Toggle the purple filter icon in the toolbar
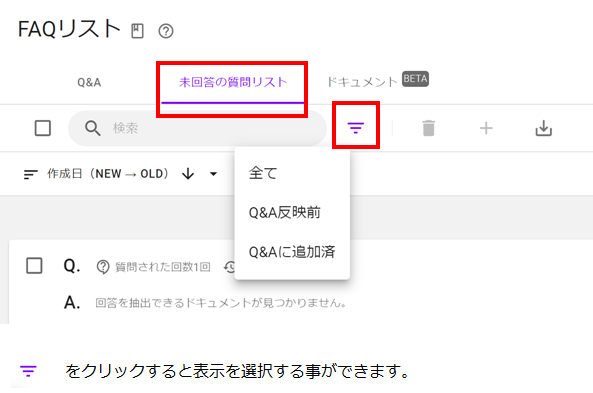Screen dimensions: 593x393 tap(356, 128)
